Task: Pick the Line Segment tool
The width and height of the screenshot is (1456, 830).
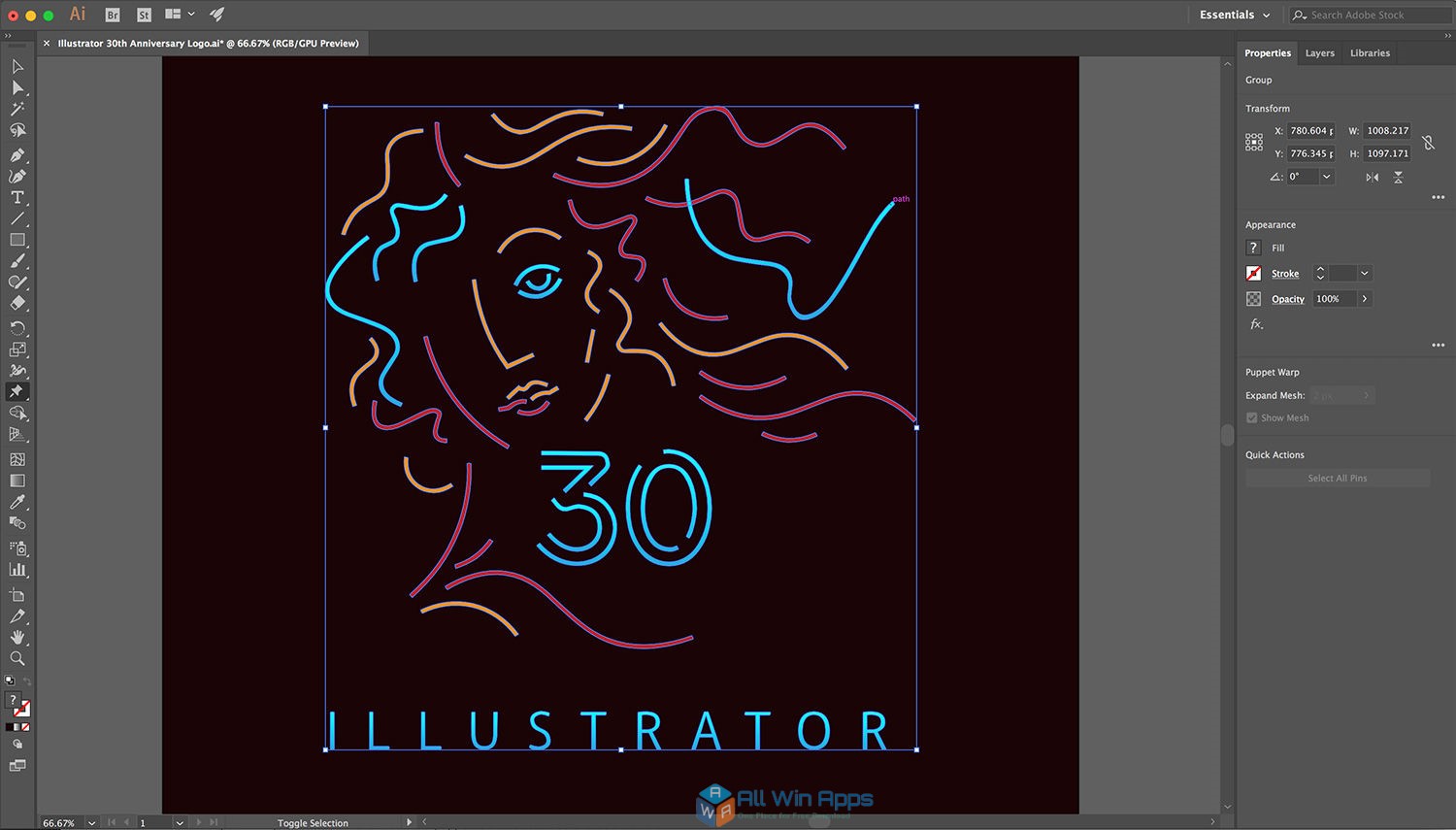Action: coord(17,219)
